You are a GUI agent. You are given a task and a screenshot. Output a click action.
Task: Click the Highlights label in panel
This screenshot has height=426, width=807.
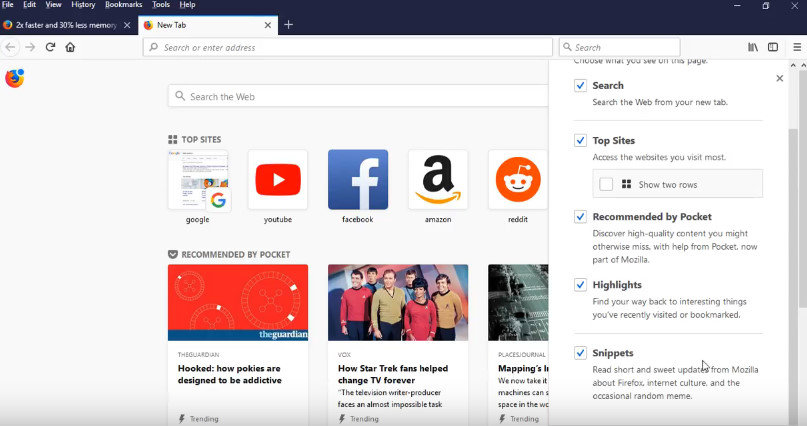617,285
